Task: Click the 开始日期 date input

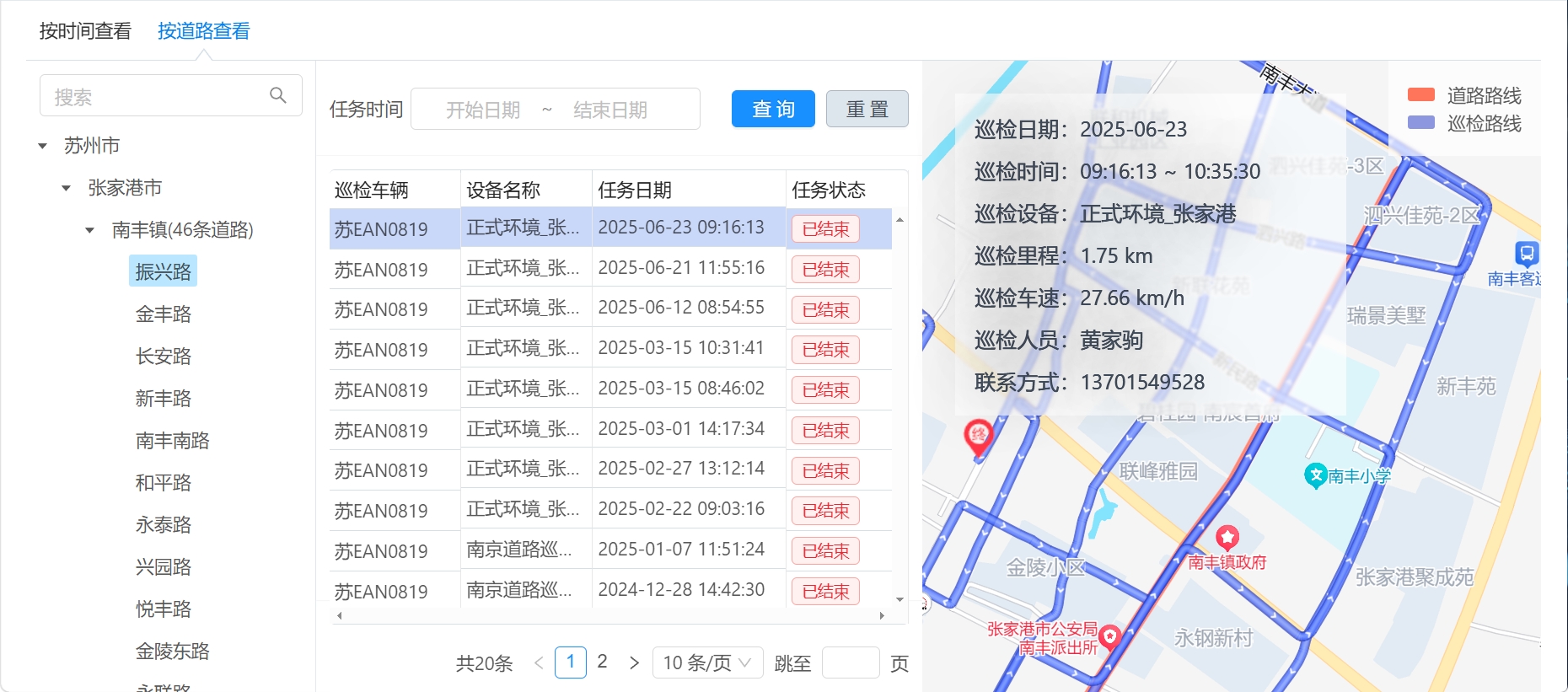Action: (483, 110)
